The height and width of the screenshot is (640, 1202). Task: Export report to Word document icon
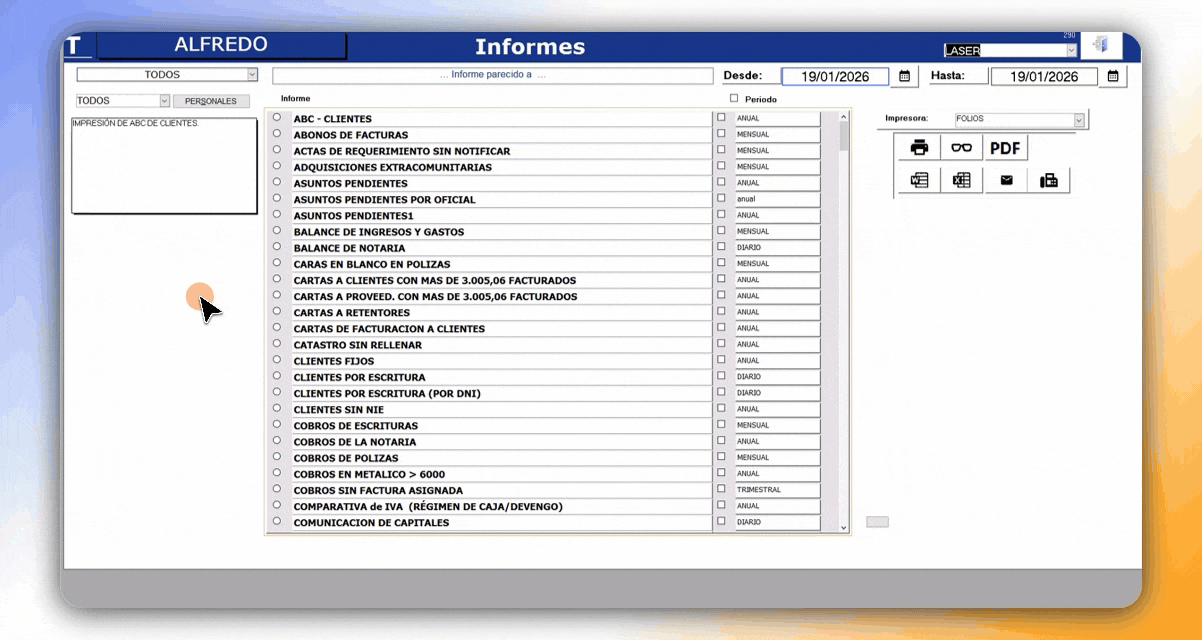click(x=919, y=181)
